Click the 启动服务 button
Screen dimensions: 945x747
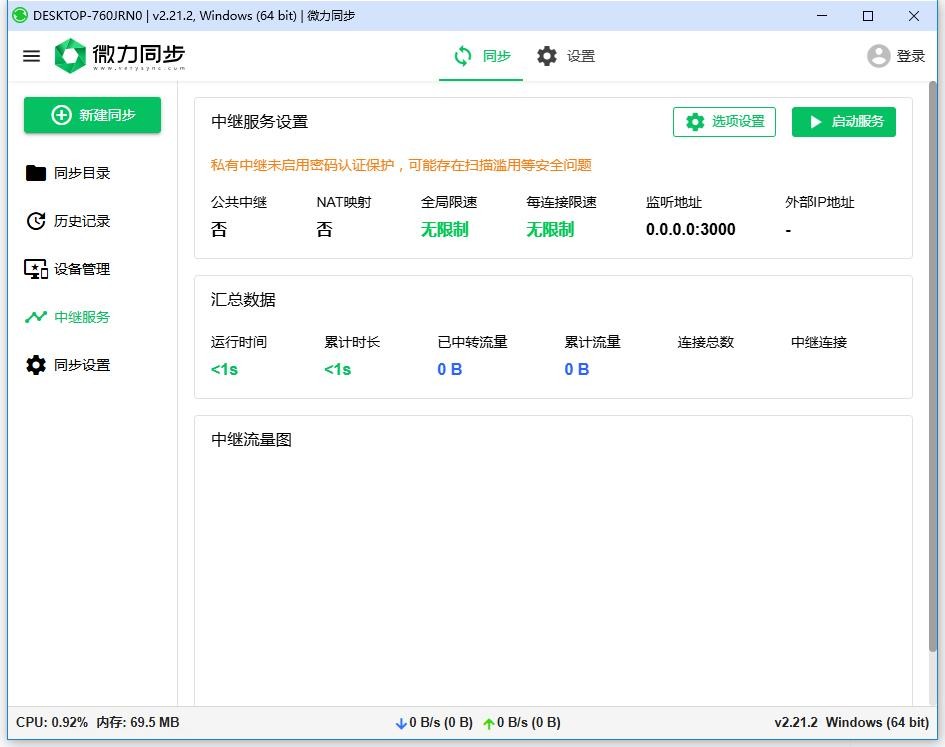point(843,122)
